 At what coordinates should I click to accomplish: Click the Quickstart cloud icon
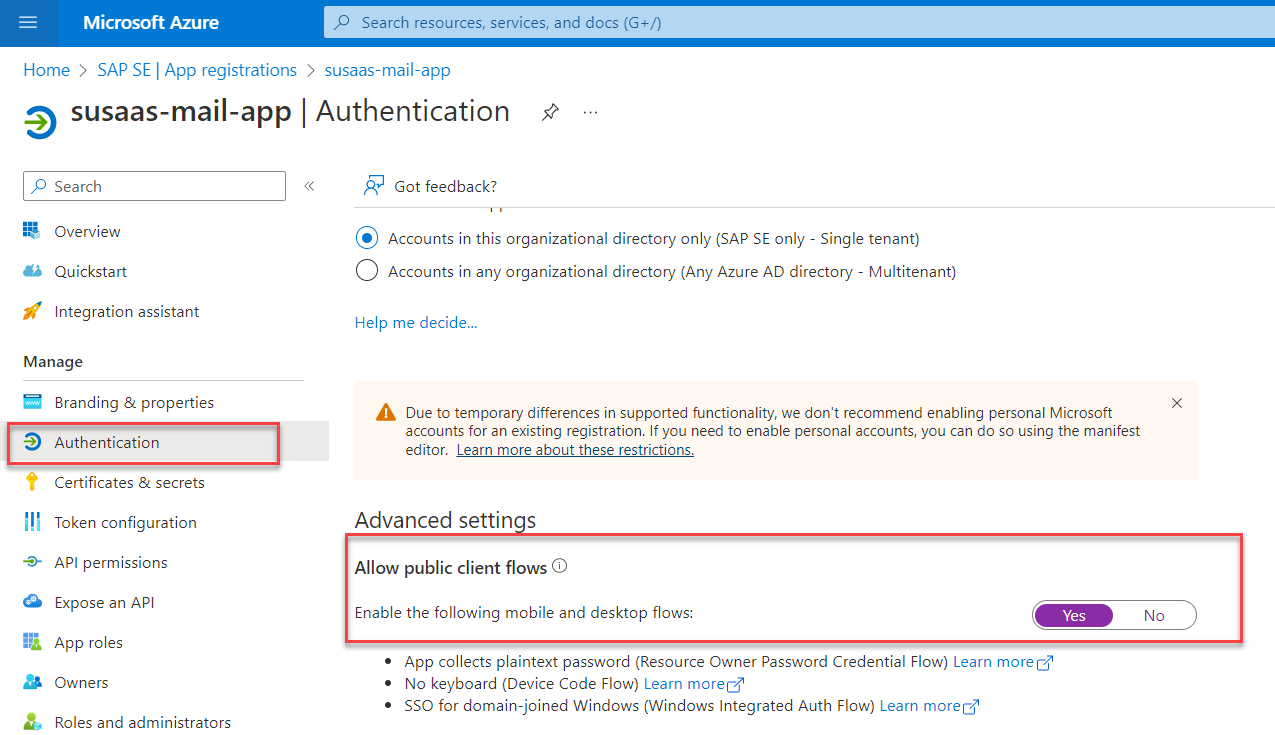(x=33, y=271)
